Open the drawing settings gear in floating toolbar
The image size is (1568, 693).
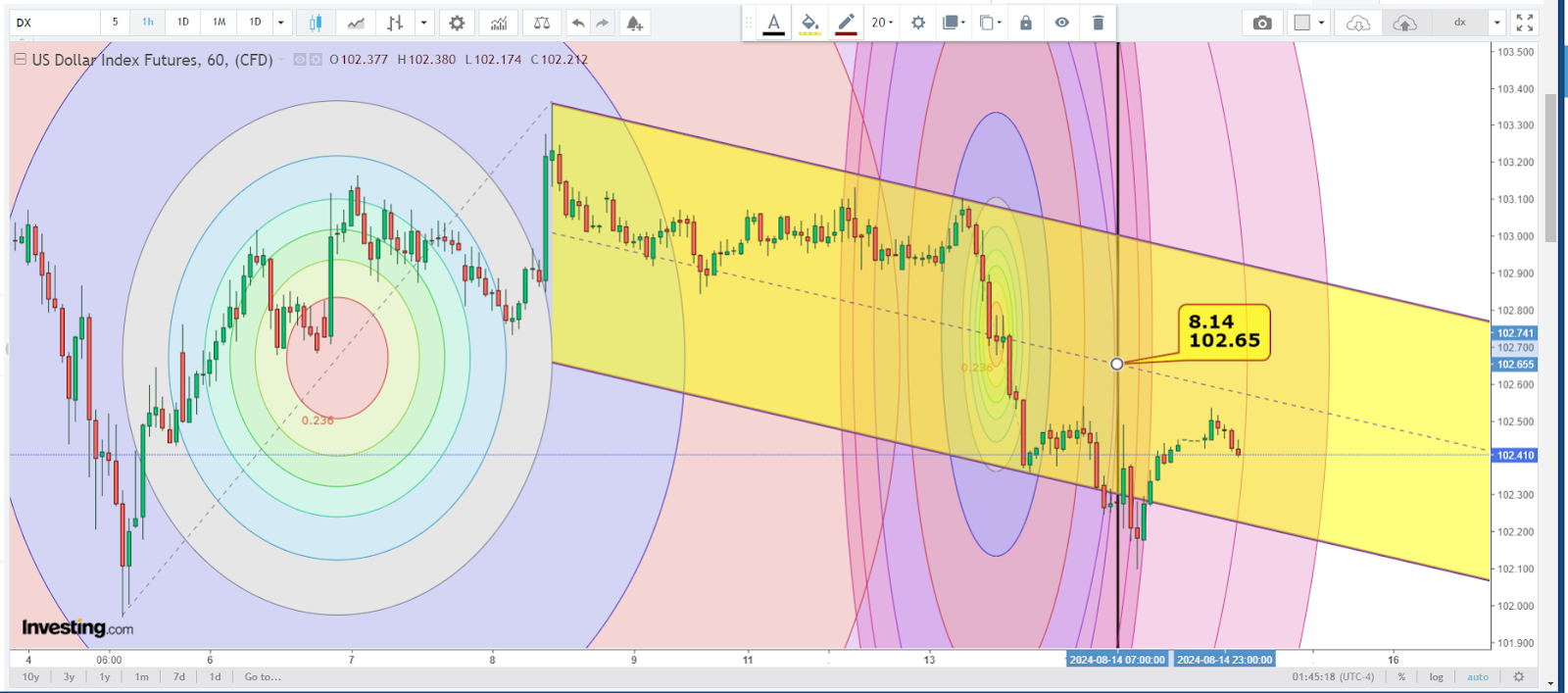pos(918,23)
